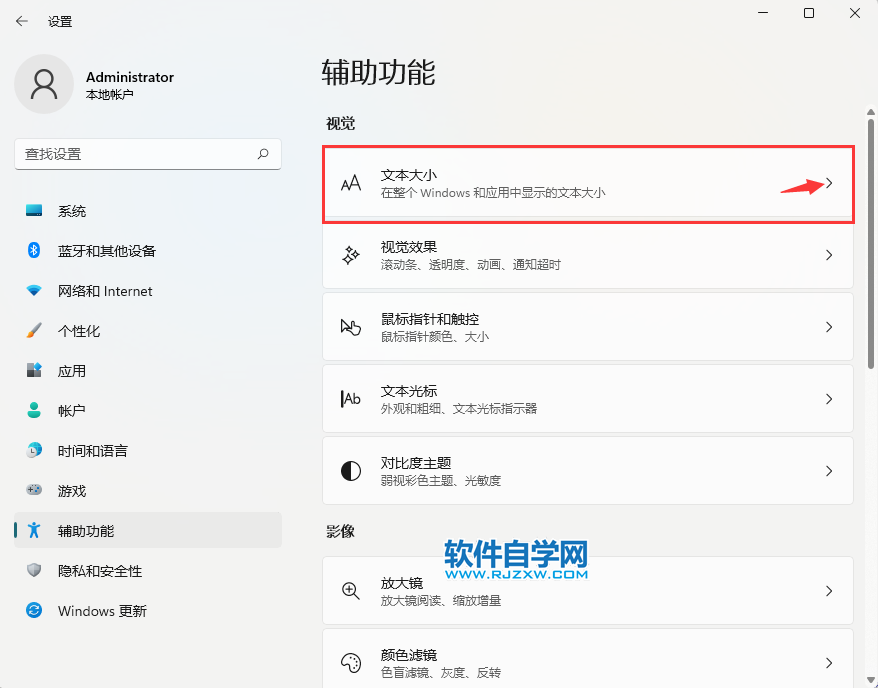Click the search magnifier icon
The image size is (878, 688).
[263, 154]
